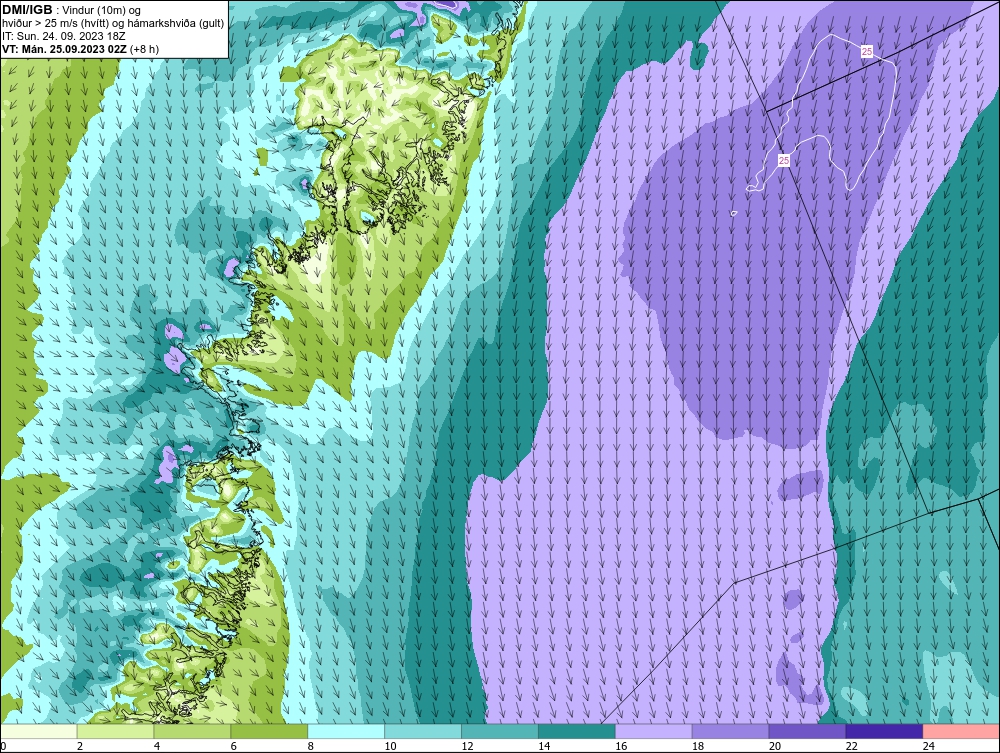Click the 18-20 m/s medium purple legend swatch
The width and height of the screenshot is (1000, 753).
tap(730, 731)
